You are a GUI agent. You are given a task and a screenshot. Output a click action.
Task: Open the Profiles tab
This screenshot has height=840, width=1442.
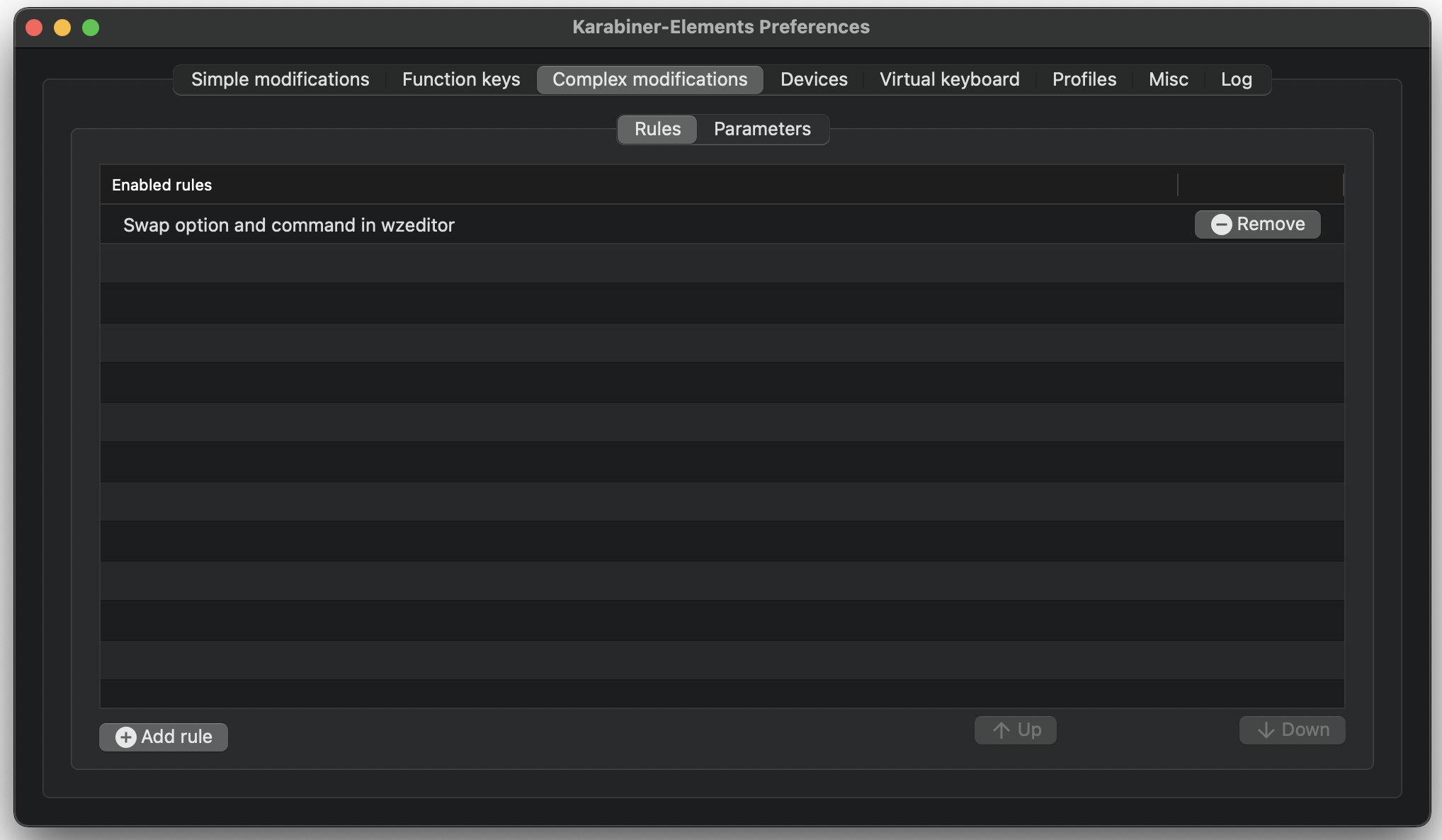pos(1084,79)
